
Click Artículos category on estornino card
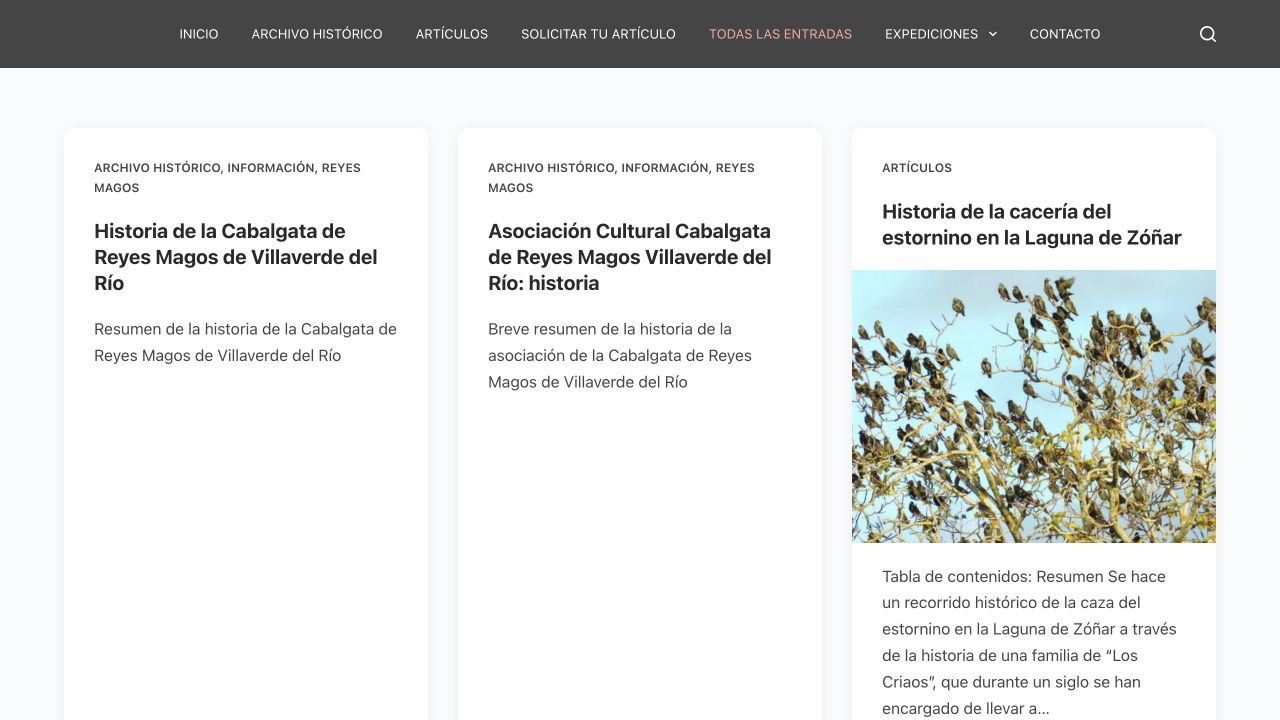(917, 168)
